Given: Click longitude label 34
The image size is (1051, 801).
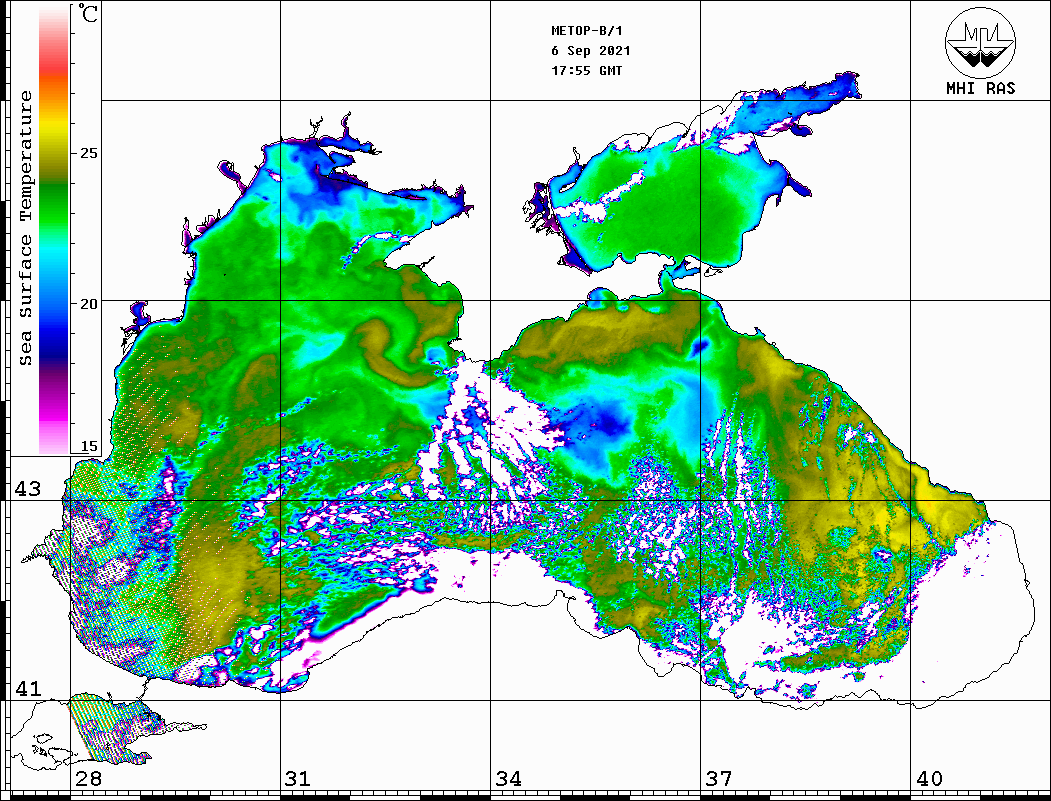Looking at the screenshot, I should (x=509, y=779).
